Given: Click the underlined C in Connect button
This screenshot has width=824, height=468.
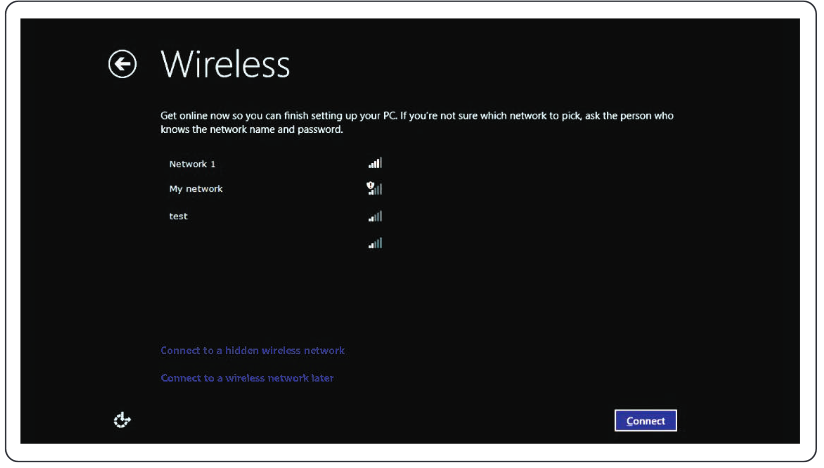Looking at the screenshot, I should pyautogui.click(x=630, y=421).
